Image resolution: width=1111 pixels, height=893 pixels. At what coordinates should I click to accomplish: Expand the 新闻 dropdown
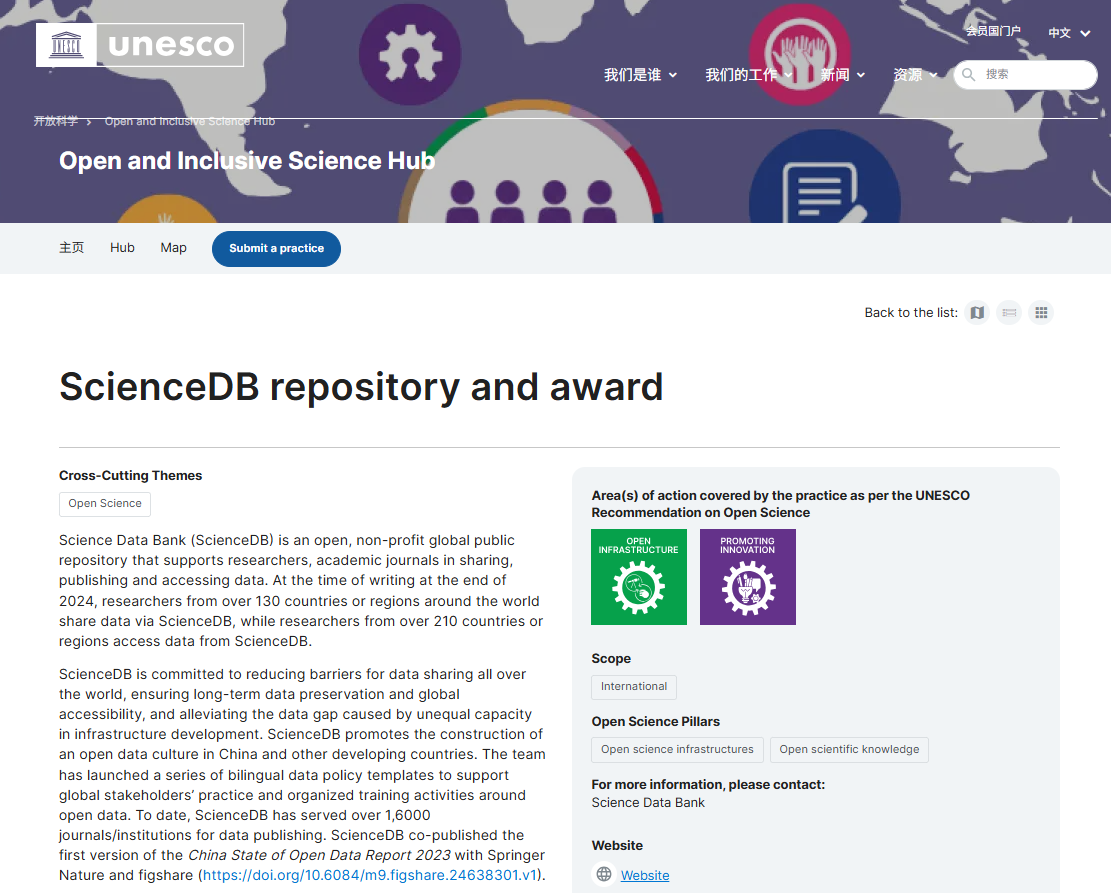tap(842, 74)
